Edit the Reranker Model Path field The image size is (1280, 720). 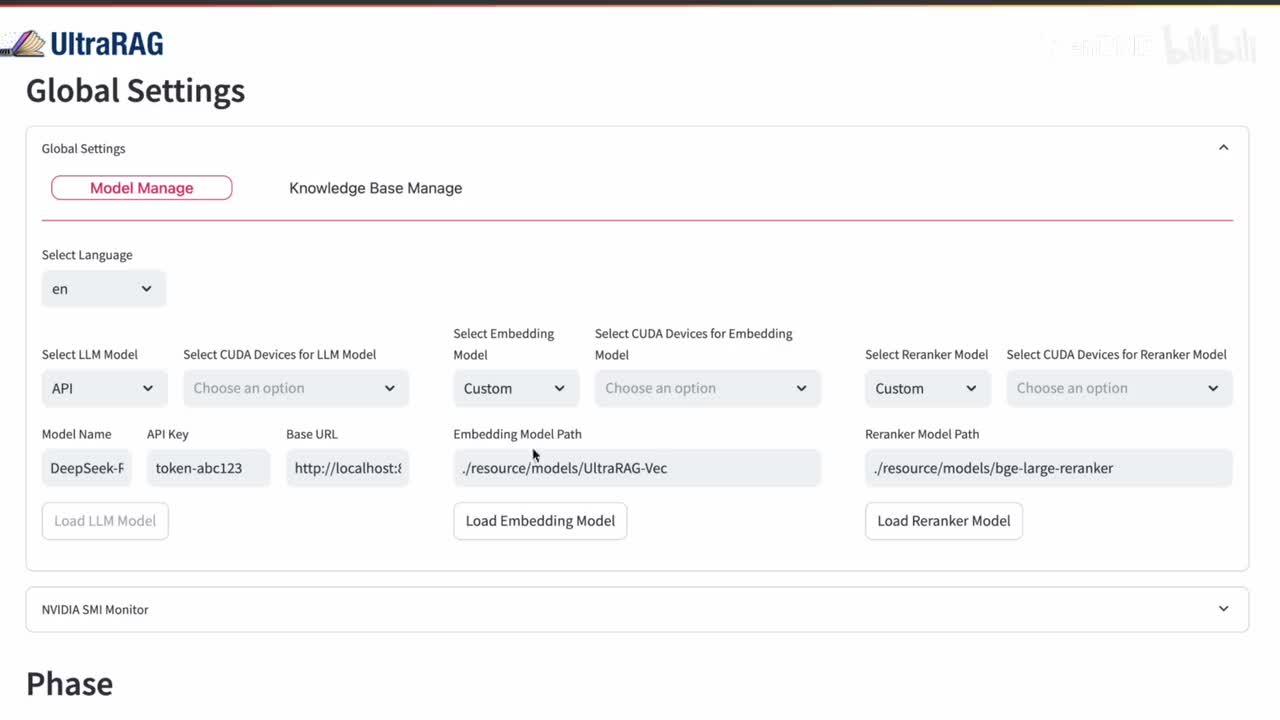click(1048, 468)
